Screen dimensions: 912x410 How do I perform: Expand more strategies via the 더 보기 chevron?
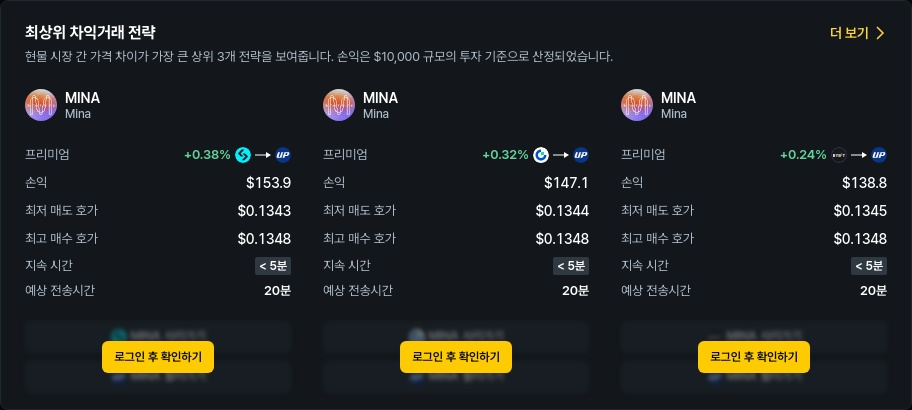tap(880, 33)
